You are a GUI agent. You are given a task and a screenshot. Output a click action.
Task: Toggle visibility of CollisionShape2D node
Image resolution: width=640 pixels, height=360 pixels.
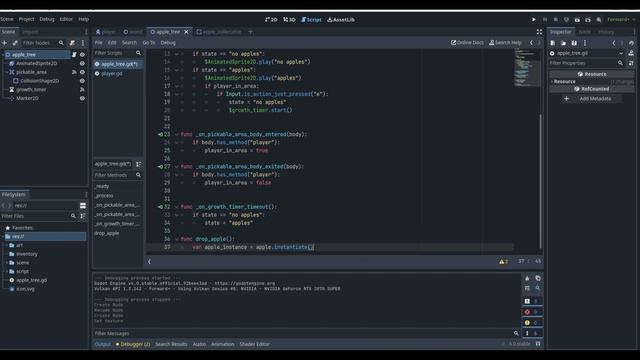point(82,81)
